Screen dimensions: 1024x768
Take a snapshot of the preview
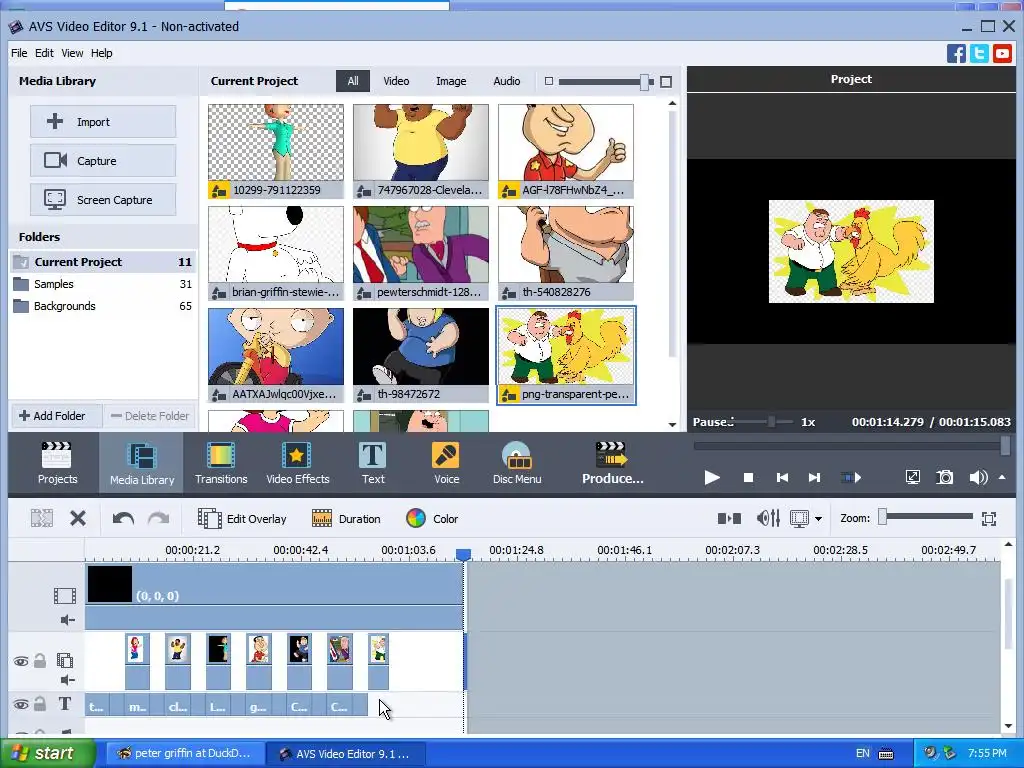(945, 477)
